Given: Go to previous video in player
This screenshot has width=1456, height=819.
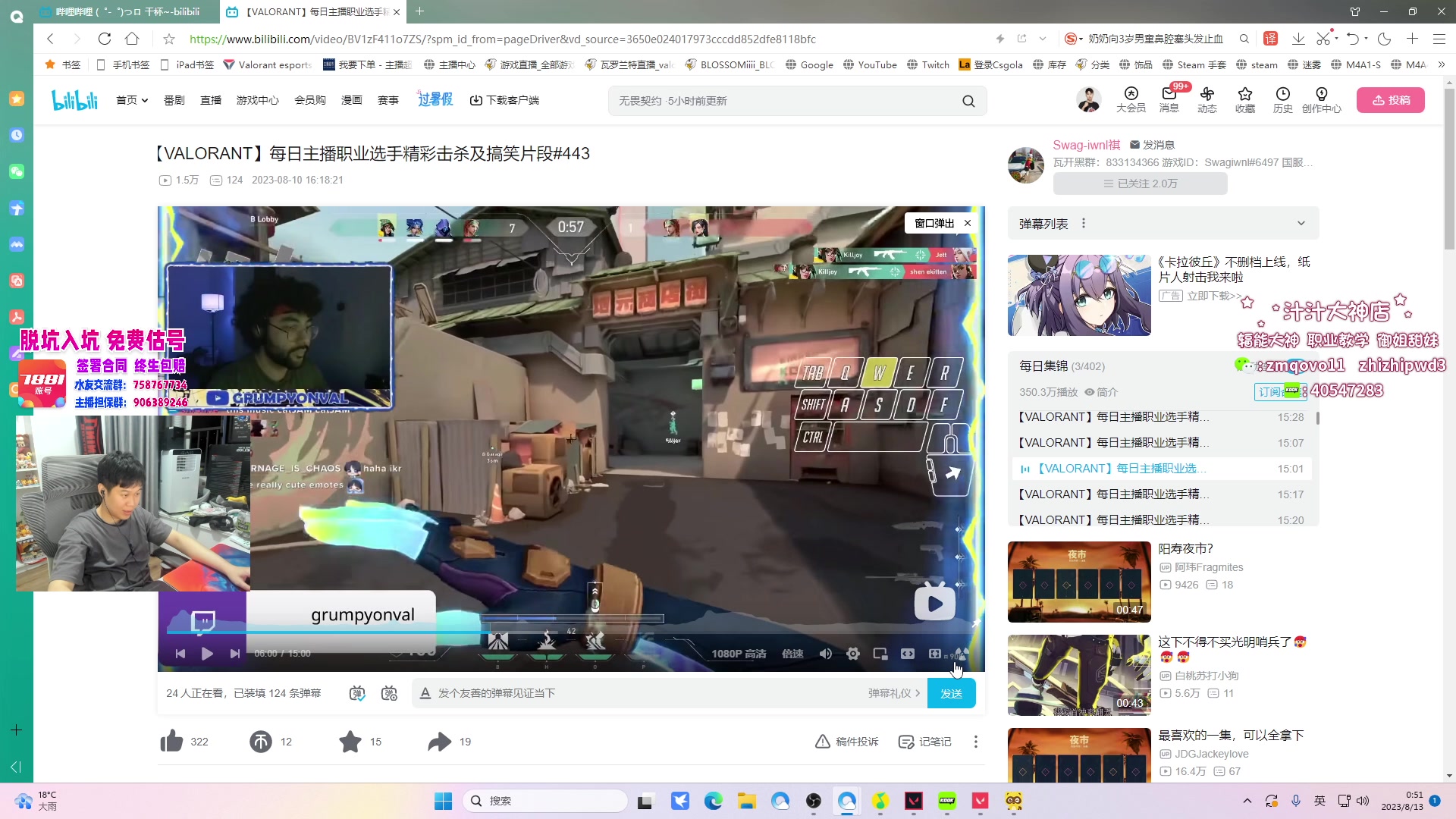Looking at the screenshot, I should [x=180, y=654].
